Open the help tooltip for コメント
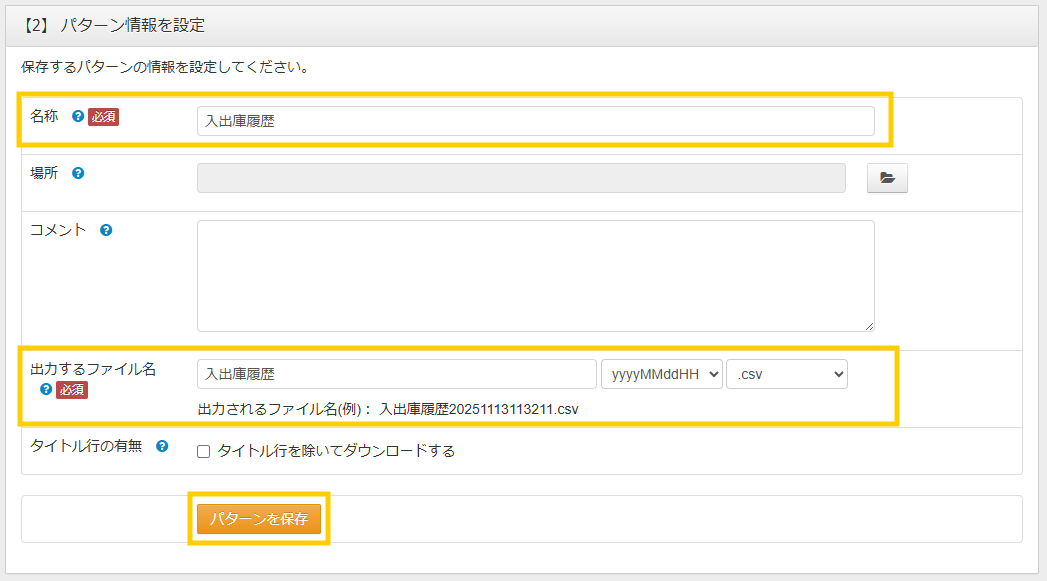1047x581 pixels. click(x=106, y=230)
